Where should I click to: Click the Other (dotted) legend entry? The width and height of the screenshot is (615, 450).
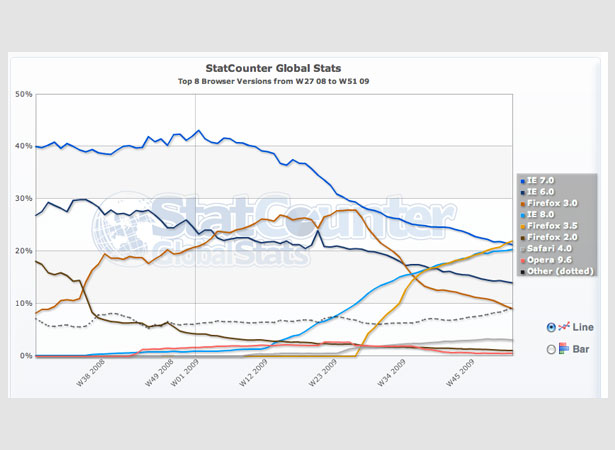coord(557,271)
